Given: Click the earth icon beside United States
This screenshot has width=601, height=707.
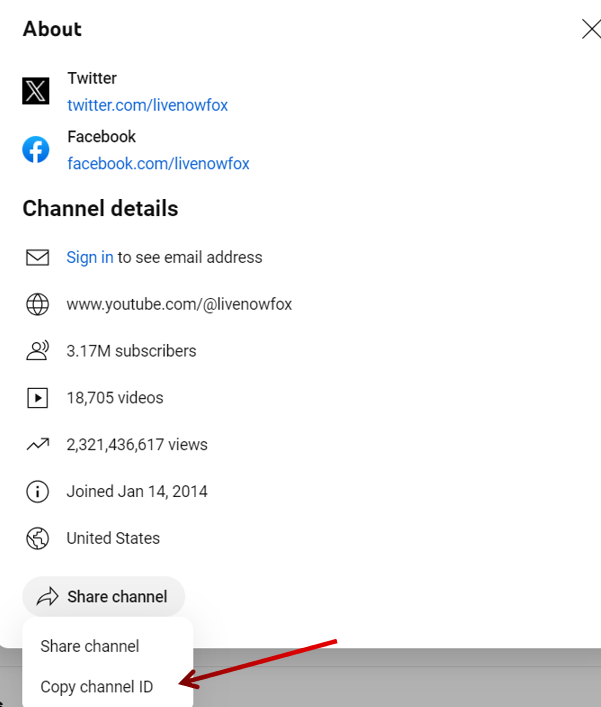Looking at the screenshot, I should 37,538.
